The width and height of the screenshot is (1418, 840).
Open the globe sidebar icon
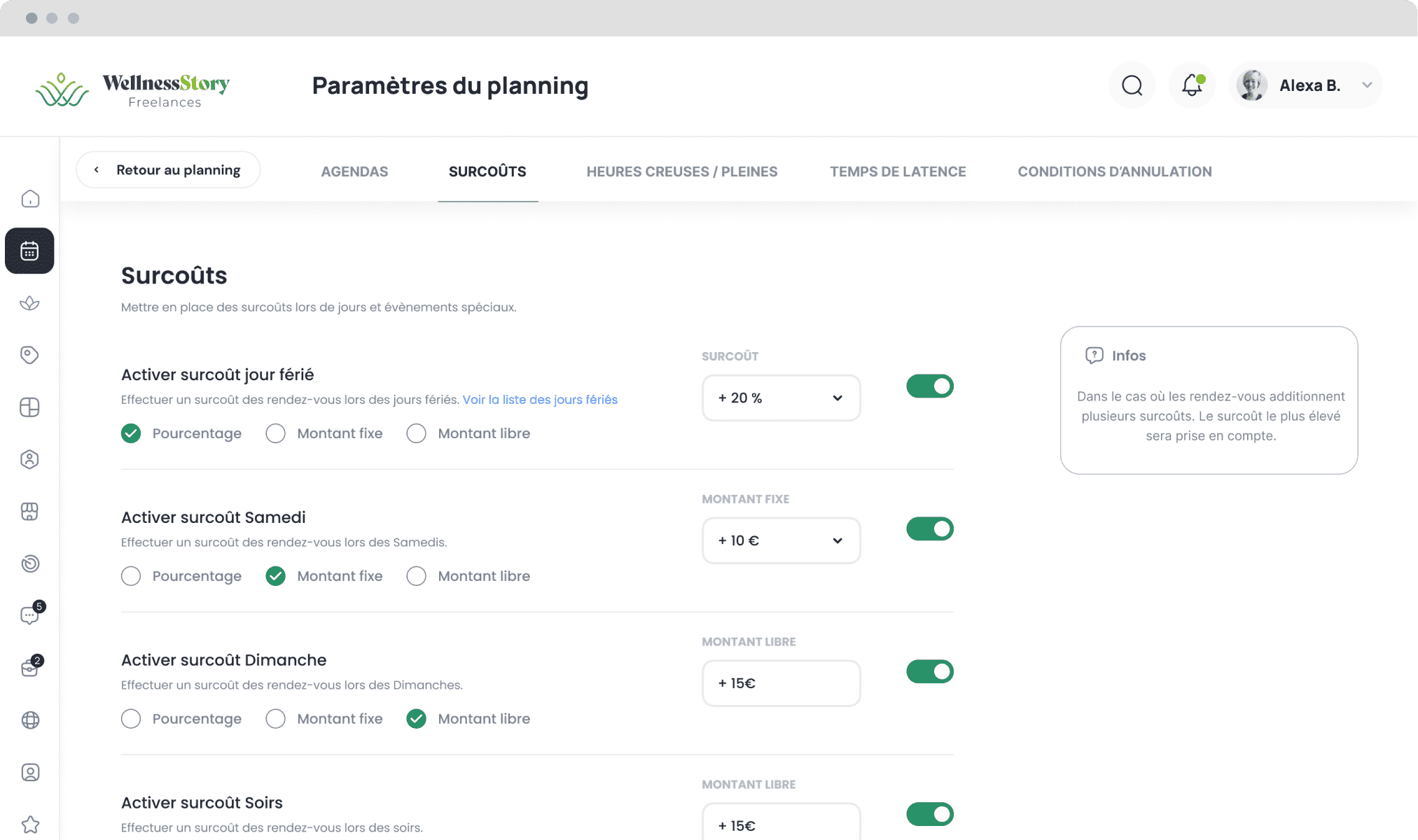coord(30,720)
